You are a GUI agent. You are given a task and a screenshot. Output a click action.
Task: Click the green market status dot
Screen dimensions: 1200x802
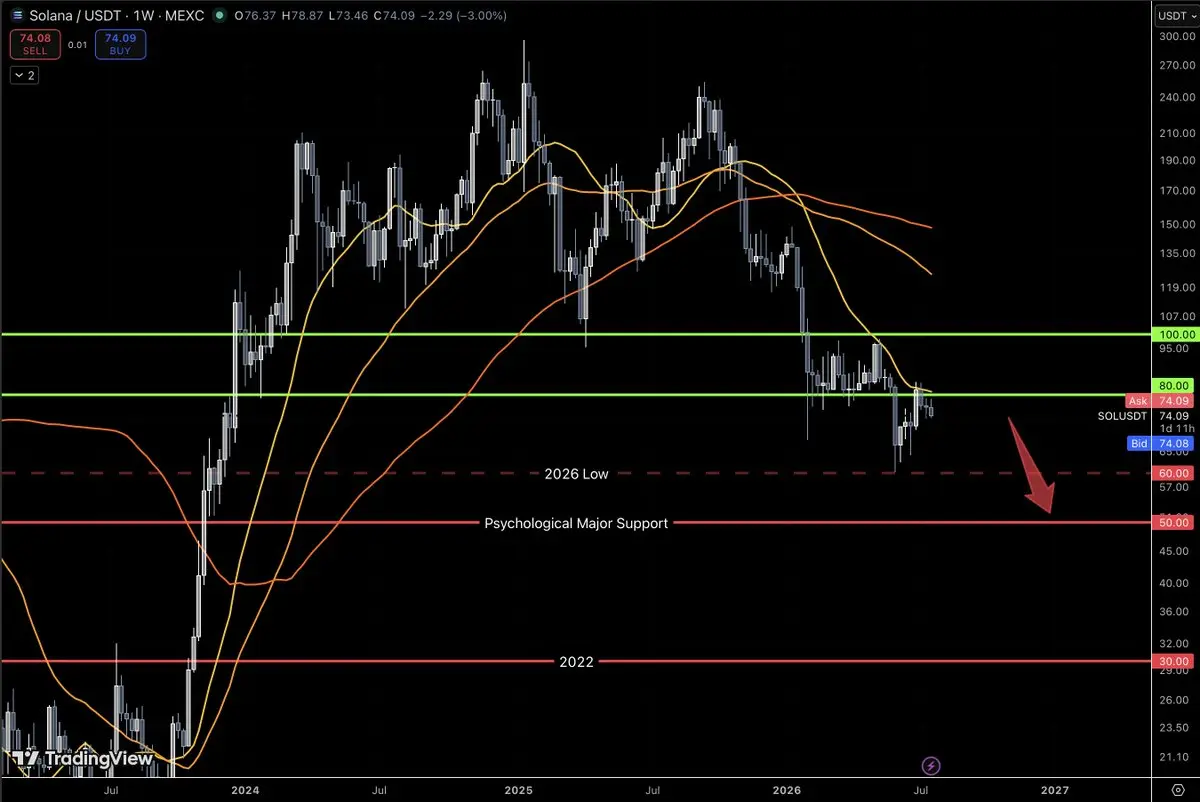[x=220, y=16]
